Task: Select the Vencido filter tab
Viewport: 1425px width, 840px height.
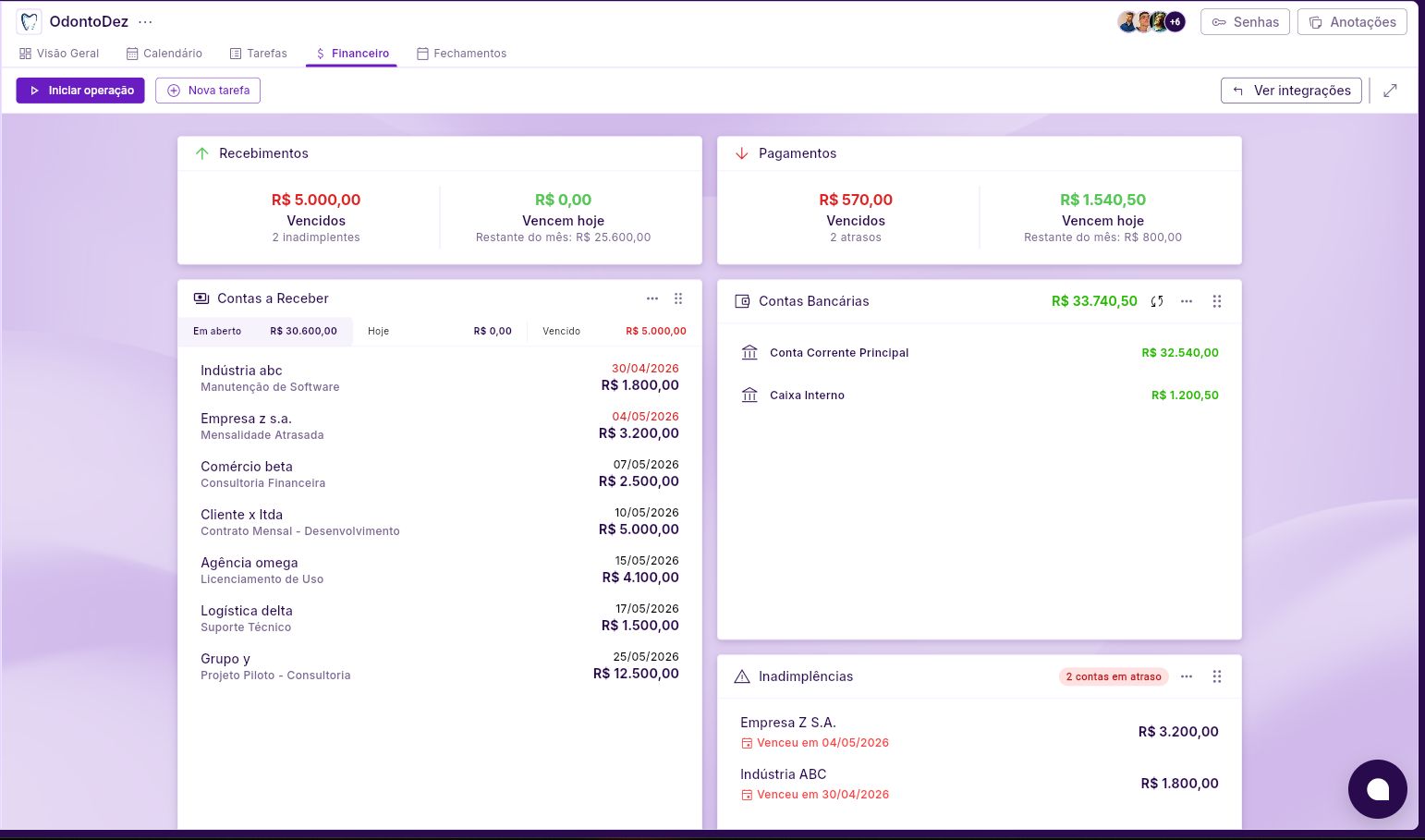Action: (615, 331)
